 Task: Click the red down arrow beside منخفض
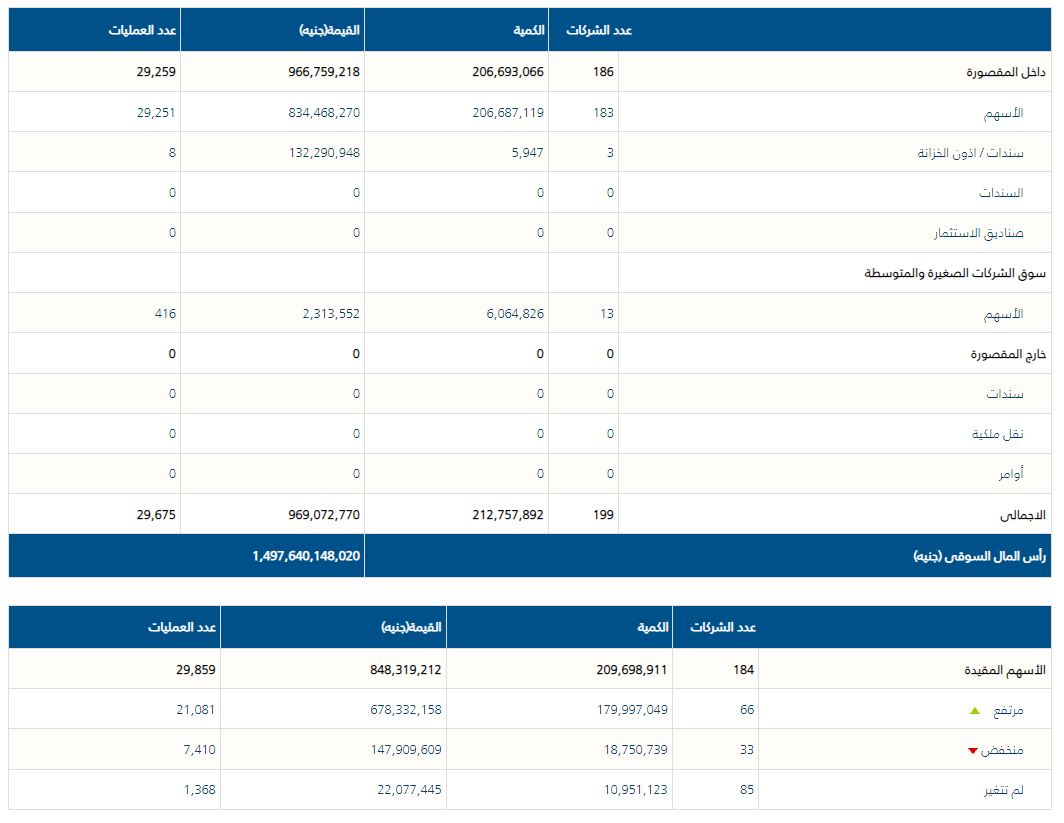coord(972,751)
